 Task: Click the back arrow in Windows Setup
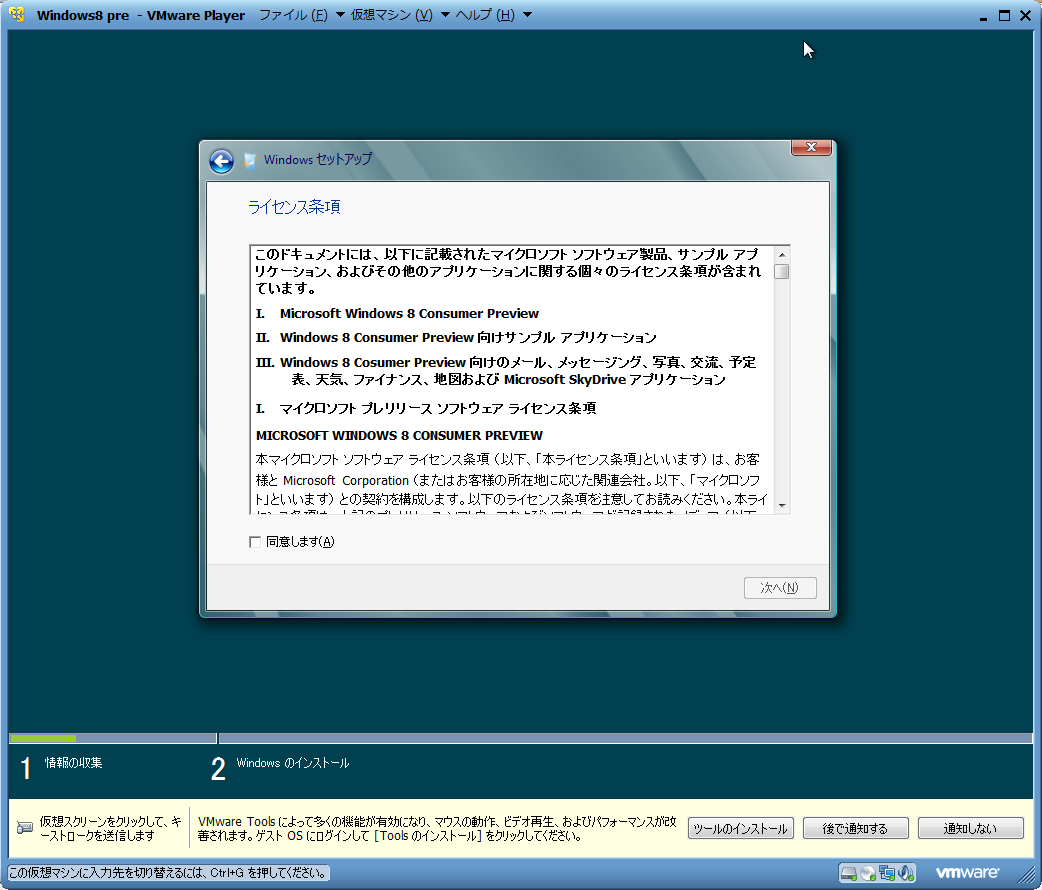[221, 161]
